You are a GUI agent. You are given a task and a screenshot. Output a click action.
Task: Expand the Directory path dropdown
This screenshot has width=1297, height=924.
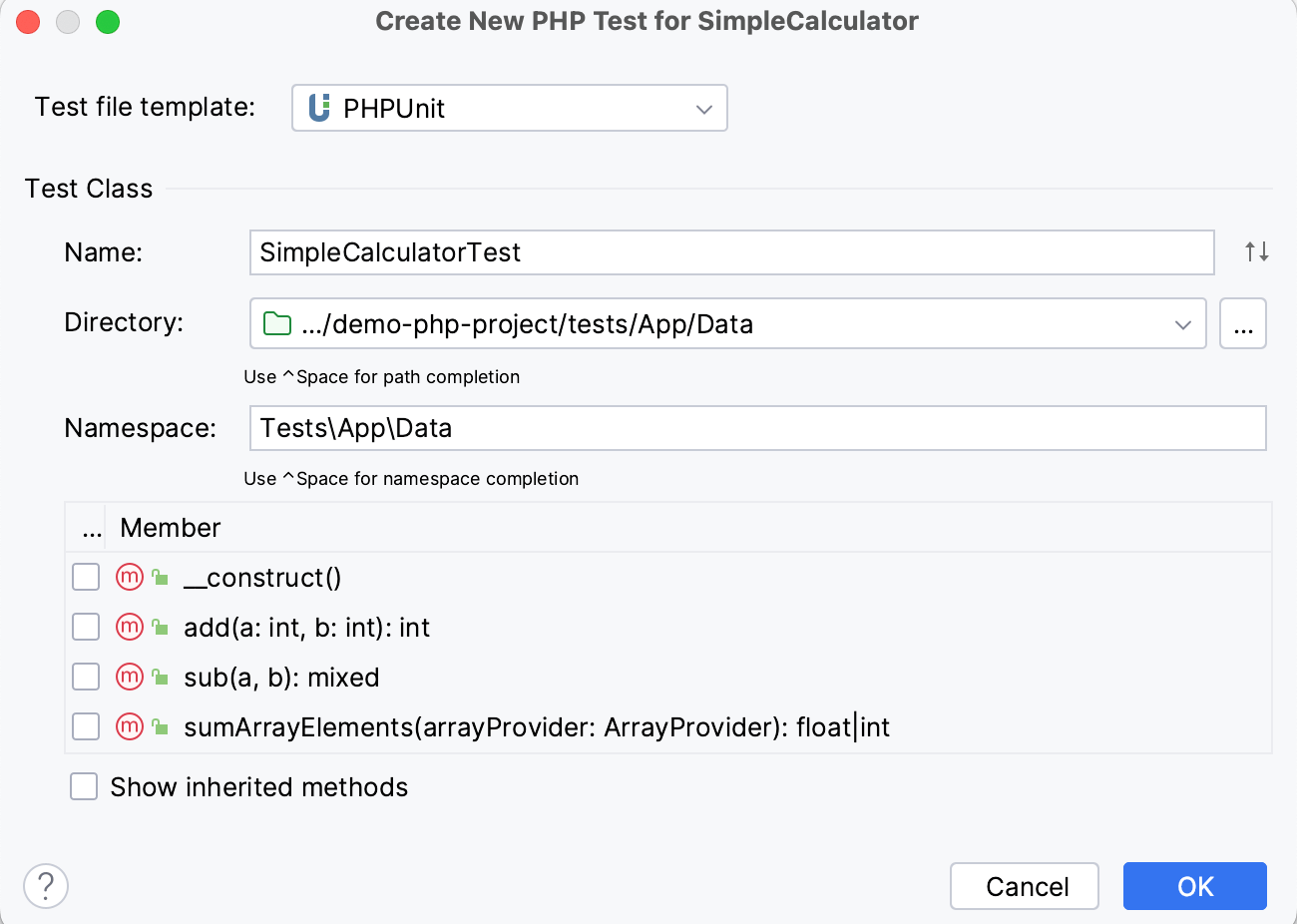[x=1183, y=323]
